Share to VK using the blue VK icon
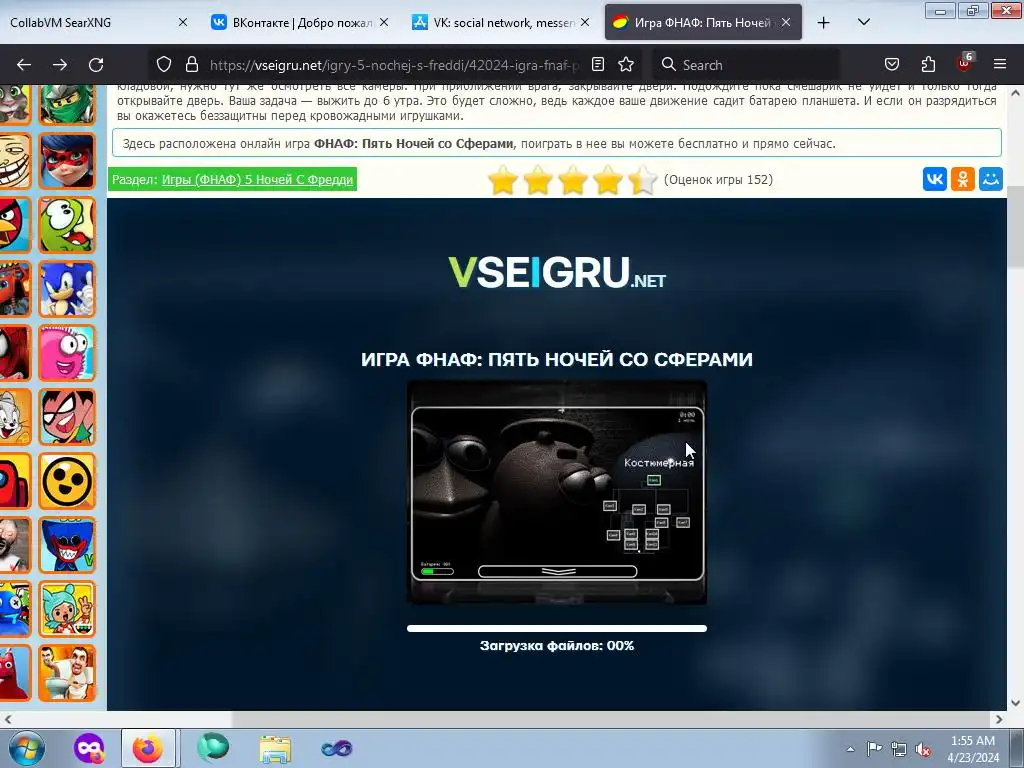Screen dimensions: 1024x768 point(935,179)
